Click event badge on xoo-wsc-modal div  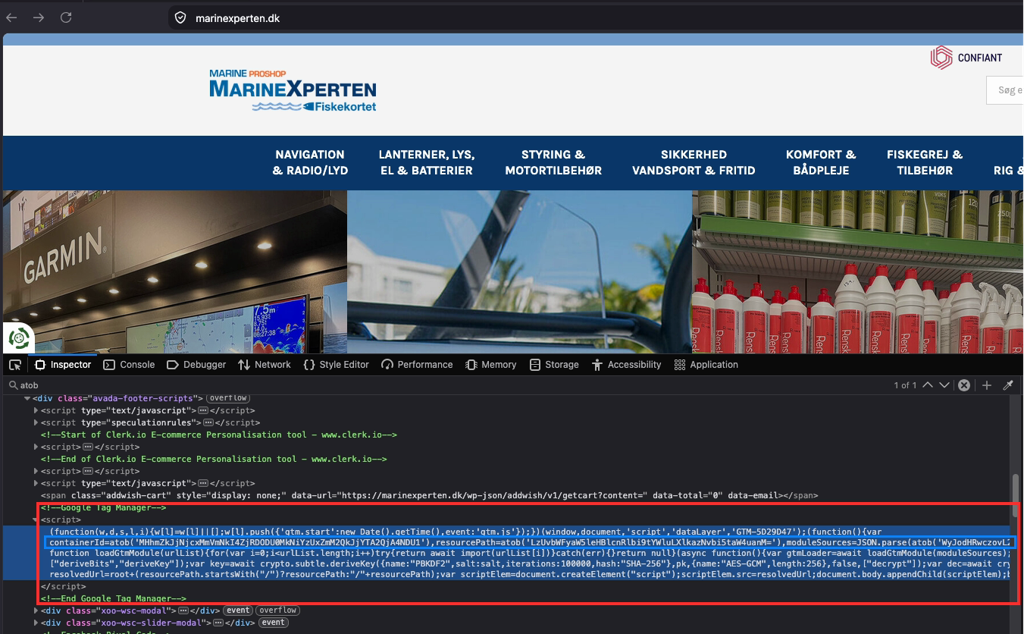pyautogui.click(x=238, y=610)
